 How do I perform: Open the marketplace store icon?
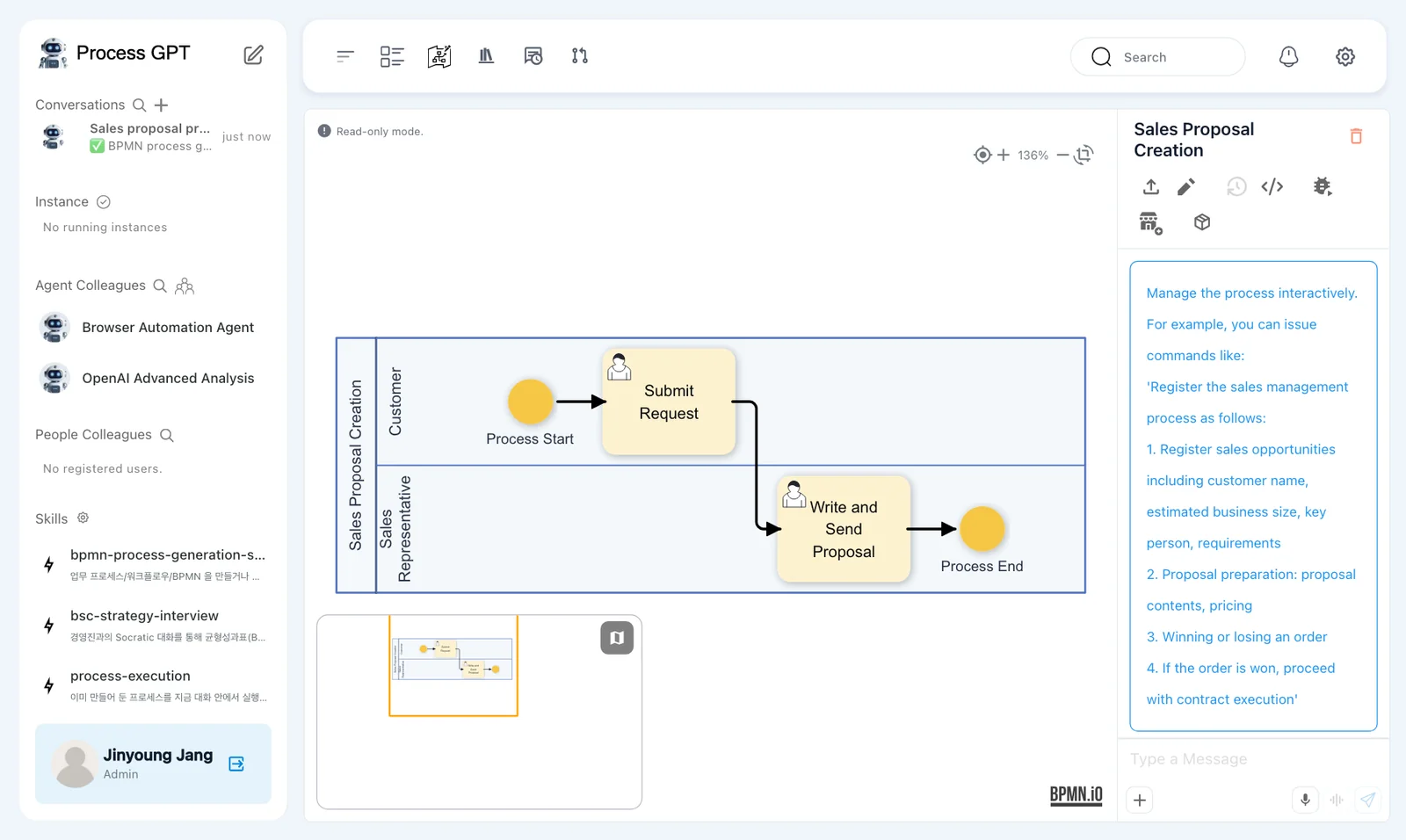[x=1151, y=223]
